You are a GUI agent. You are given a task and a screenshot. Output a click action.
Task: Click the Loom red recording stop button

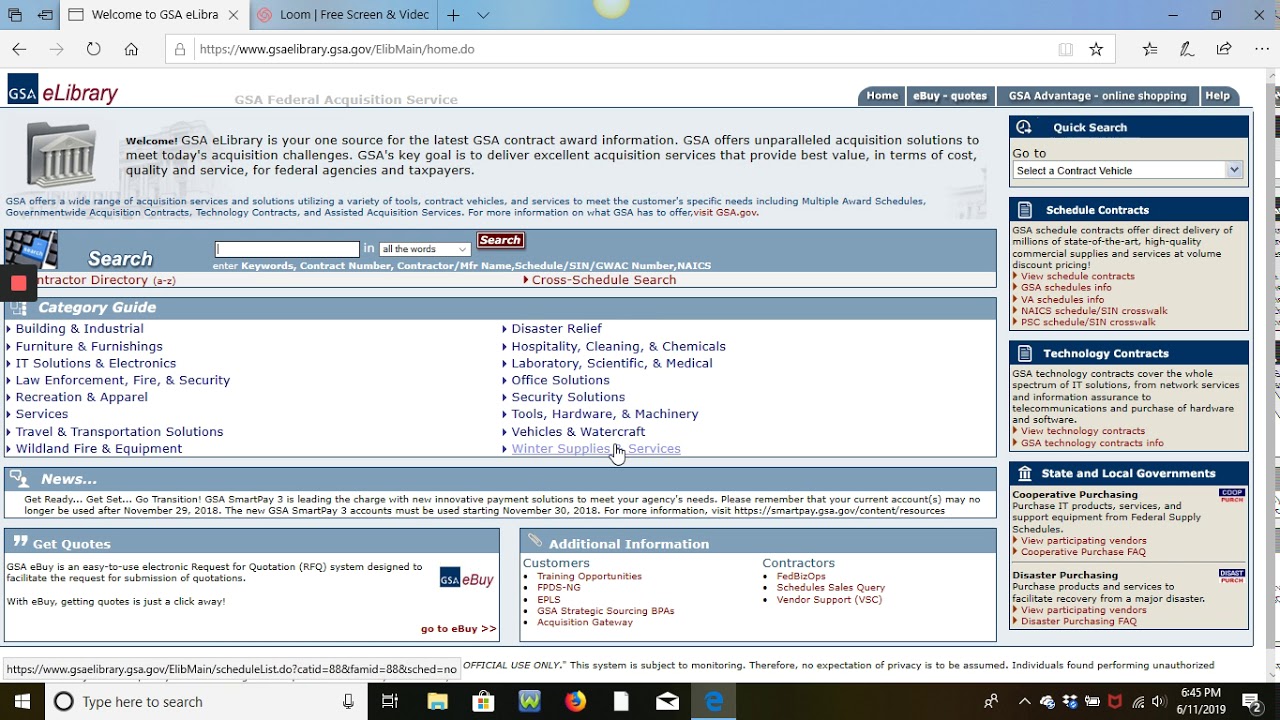coord(18,283)
